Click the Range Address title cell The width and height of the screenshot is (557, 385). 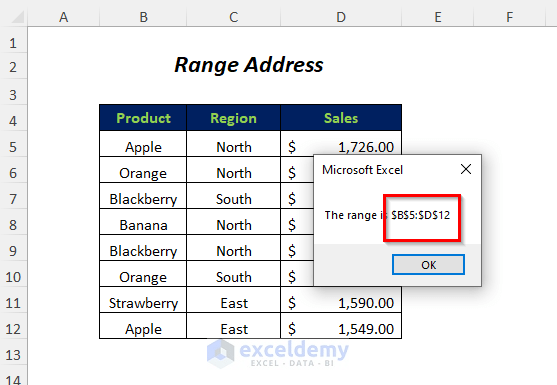click(x=249, y=65)
